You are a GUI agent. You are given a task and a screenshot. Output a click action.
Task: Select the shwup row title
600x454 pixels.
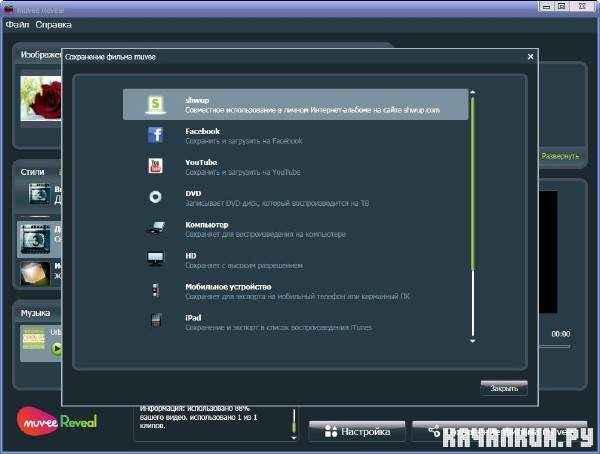coord(197,100)
